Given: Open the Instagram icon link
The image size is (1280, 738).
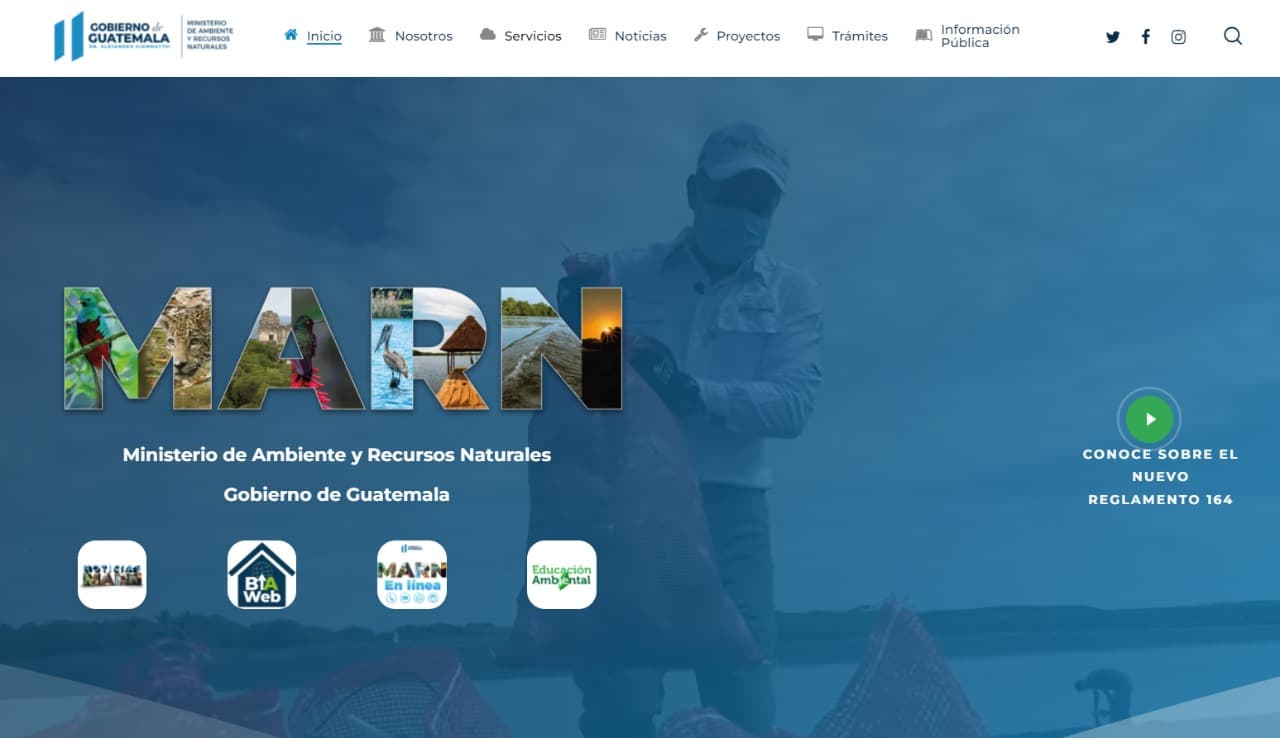Looking at the screenshot, I should point(1178,37).
